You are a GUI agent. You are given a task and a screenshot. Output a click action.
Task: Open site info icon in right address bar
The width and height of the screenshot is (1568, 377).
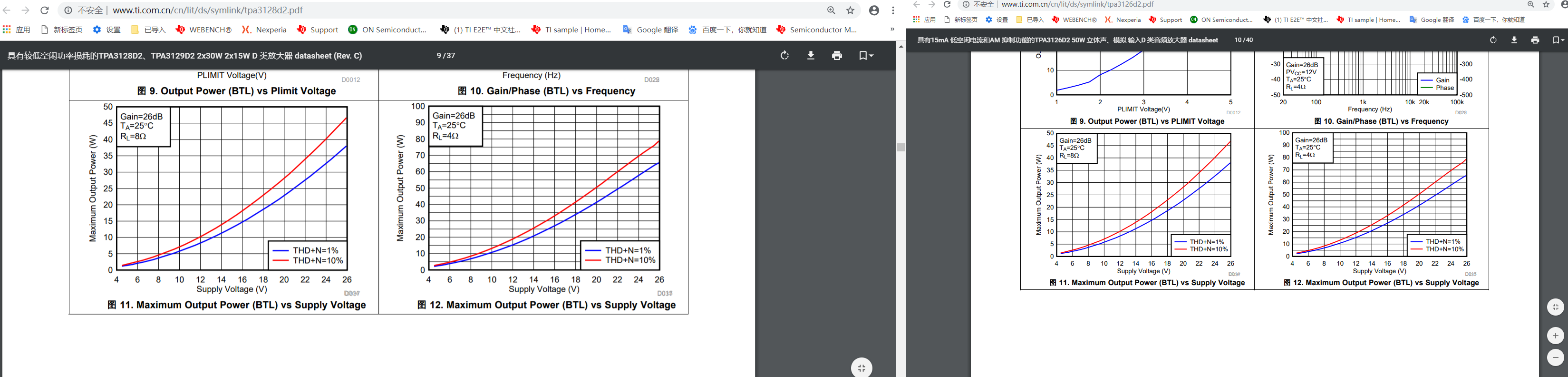pos(966,4)
